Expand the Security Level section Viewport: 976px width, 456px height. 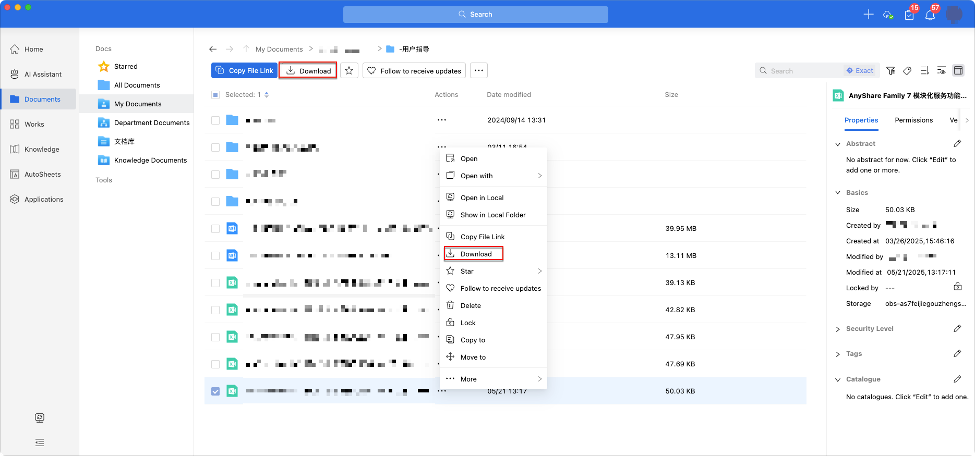[x=837, y=329]
